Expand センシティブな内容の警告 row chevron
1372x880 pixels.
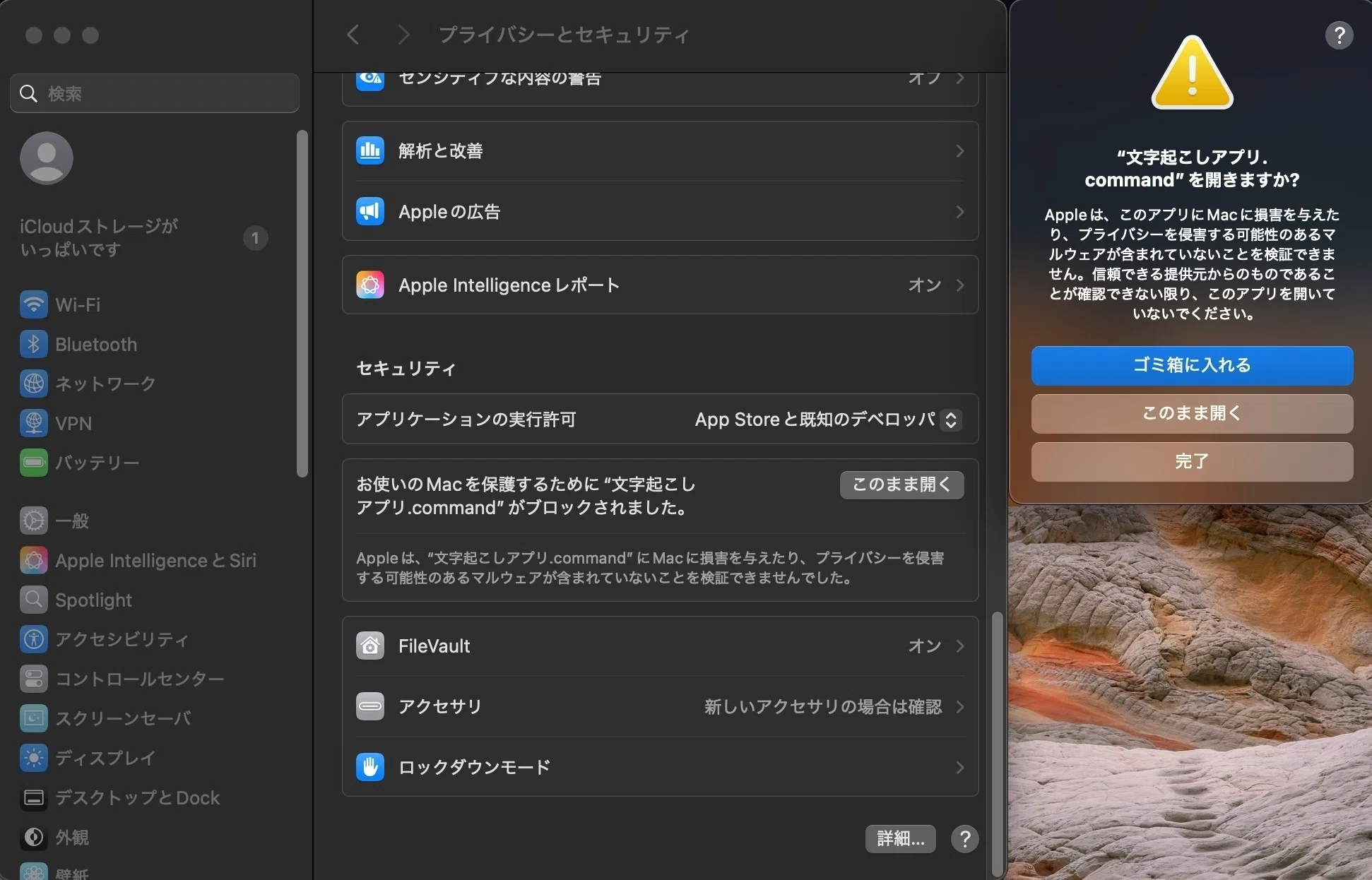959,78
